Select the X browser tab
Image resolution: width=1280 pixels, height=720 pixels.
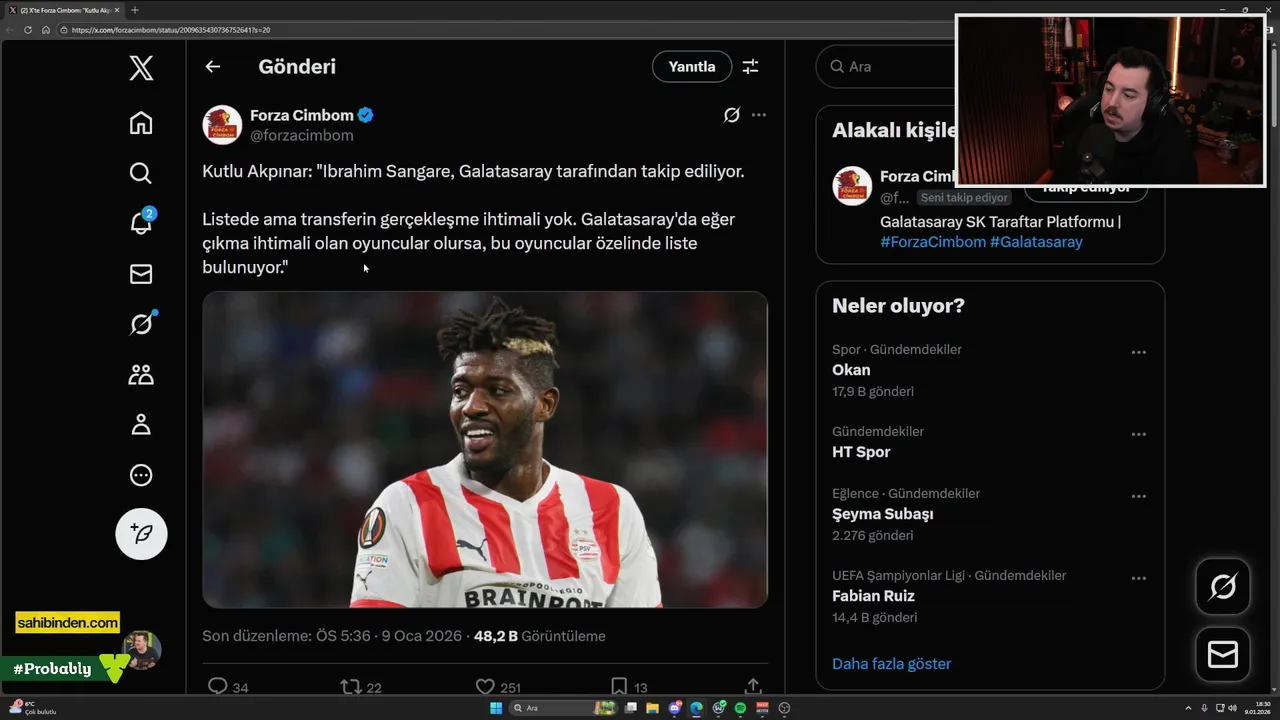[x=63, y=10]
